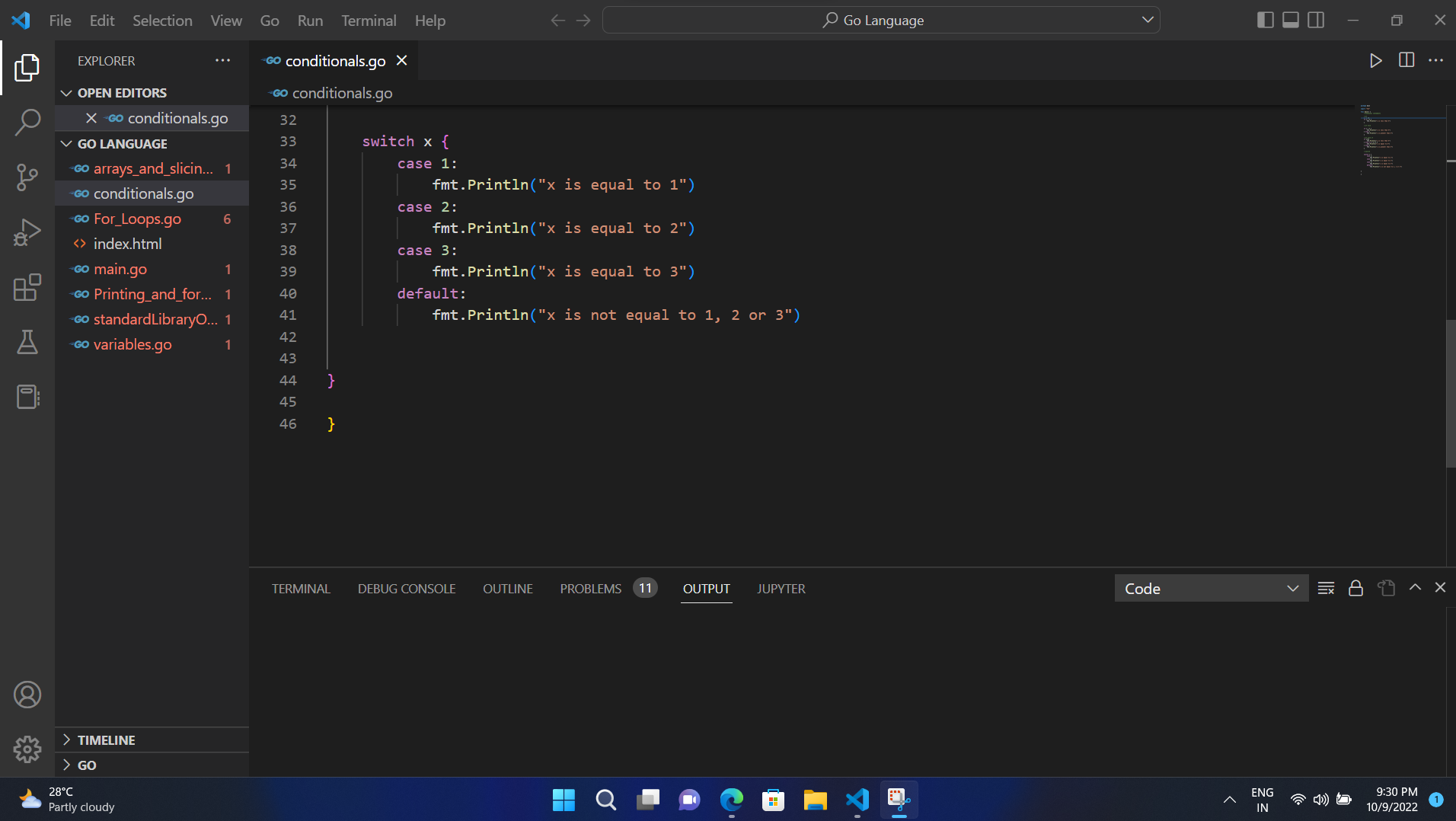Close the conditionals.go editor tab

[401, 60]
